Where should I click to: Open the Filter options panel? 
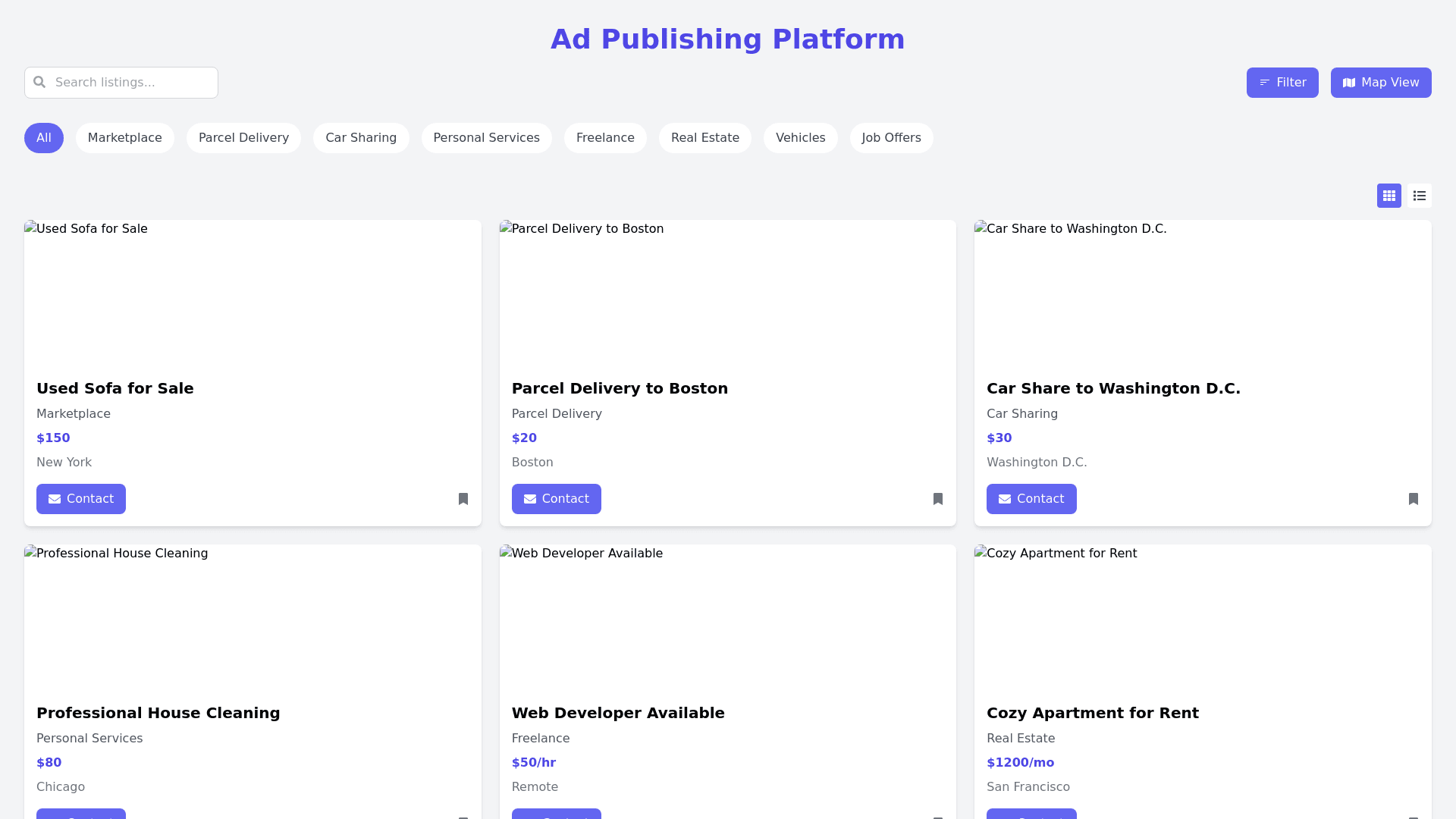[1282, 83]
